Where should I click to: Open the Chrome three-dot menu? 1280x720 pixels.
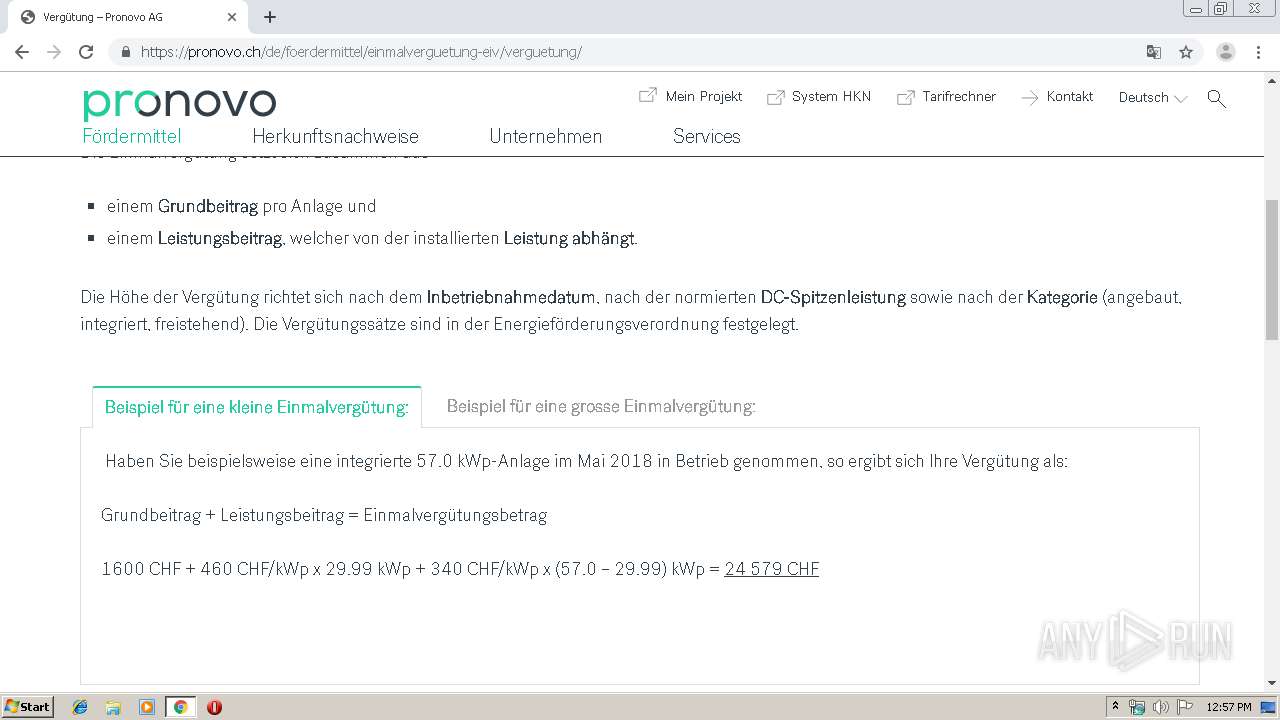pyautogui.click(x=1258, y=52)
